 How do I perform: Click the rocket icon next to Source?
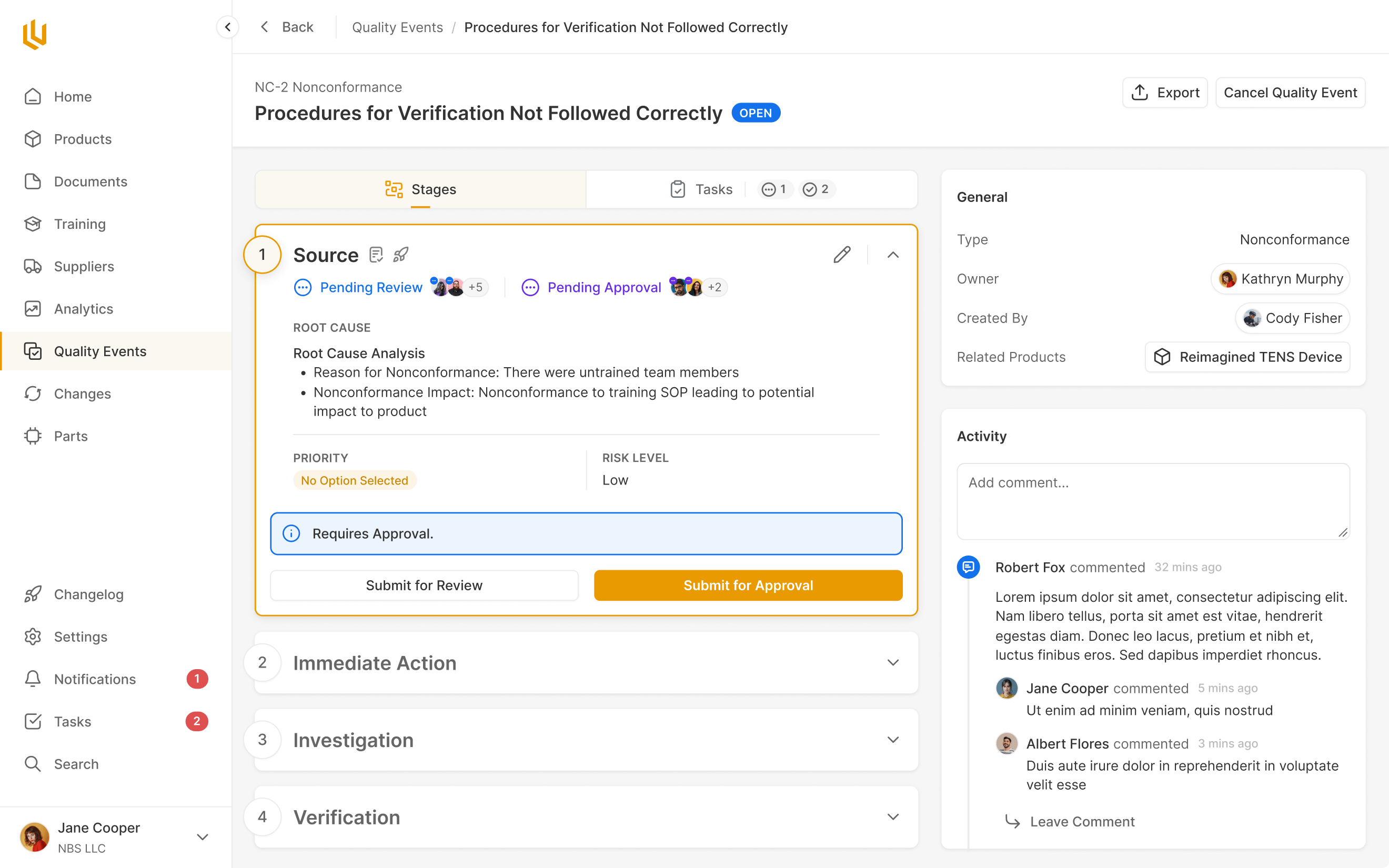400,254
